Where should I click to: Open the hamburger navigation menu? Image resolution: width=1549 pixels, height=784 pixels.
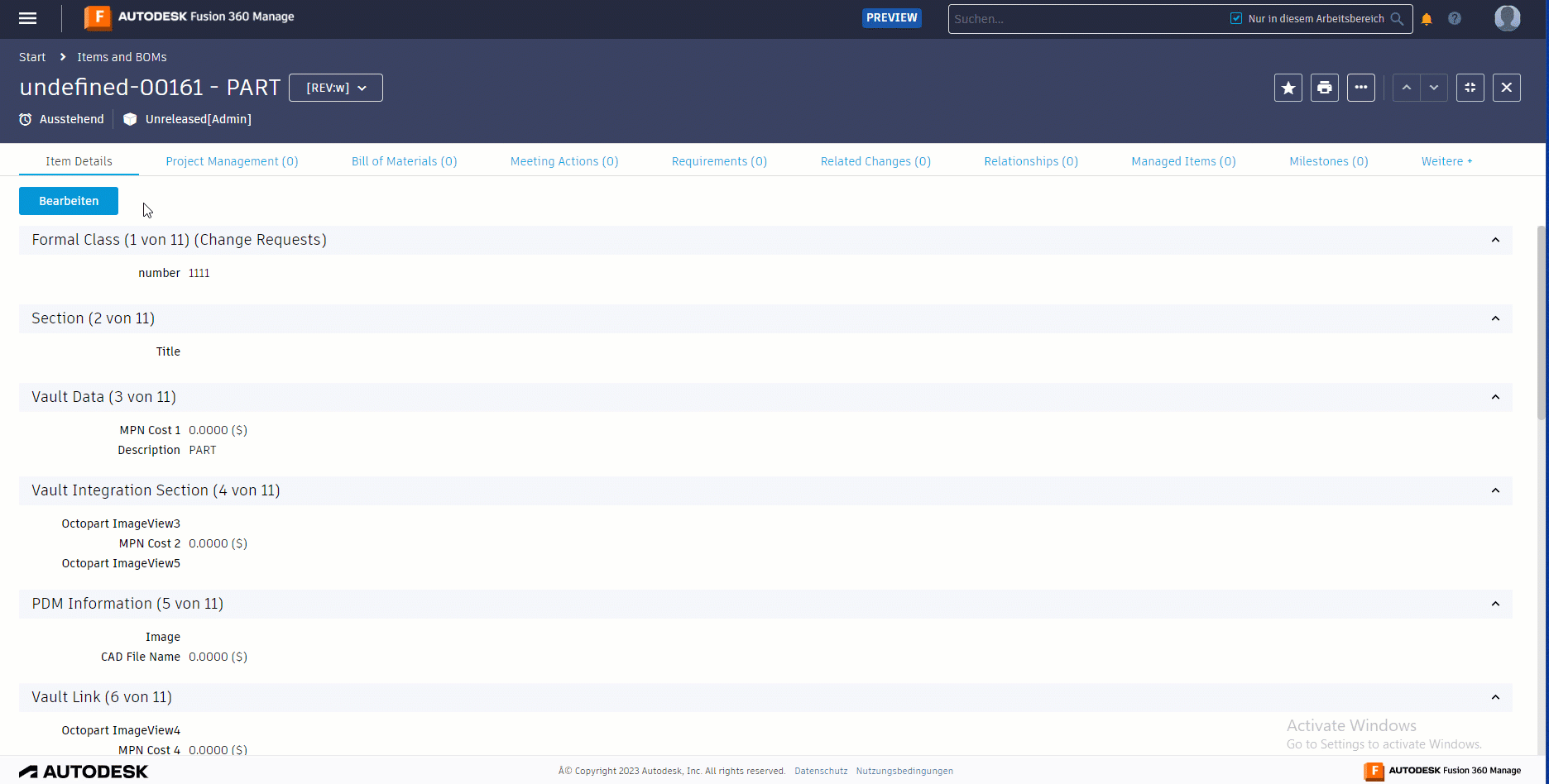[x=28, y=18]
